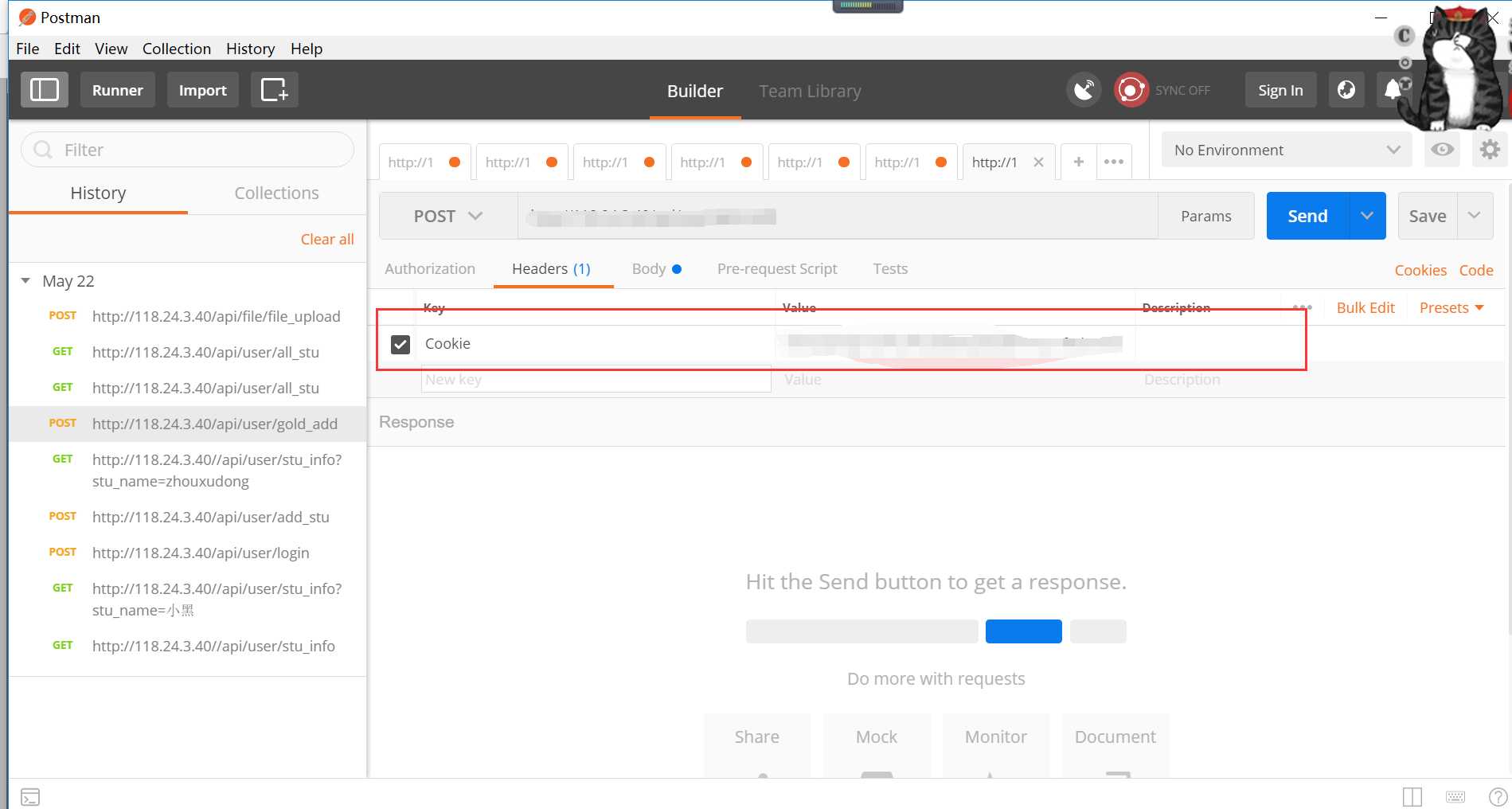The width and height of the screenshot is (1512, 809).
Task: Open the View menu
Action: (x=111, y=49)
